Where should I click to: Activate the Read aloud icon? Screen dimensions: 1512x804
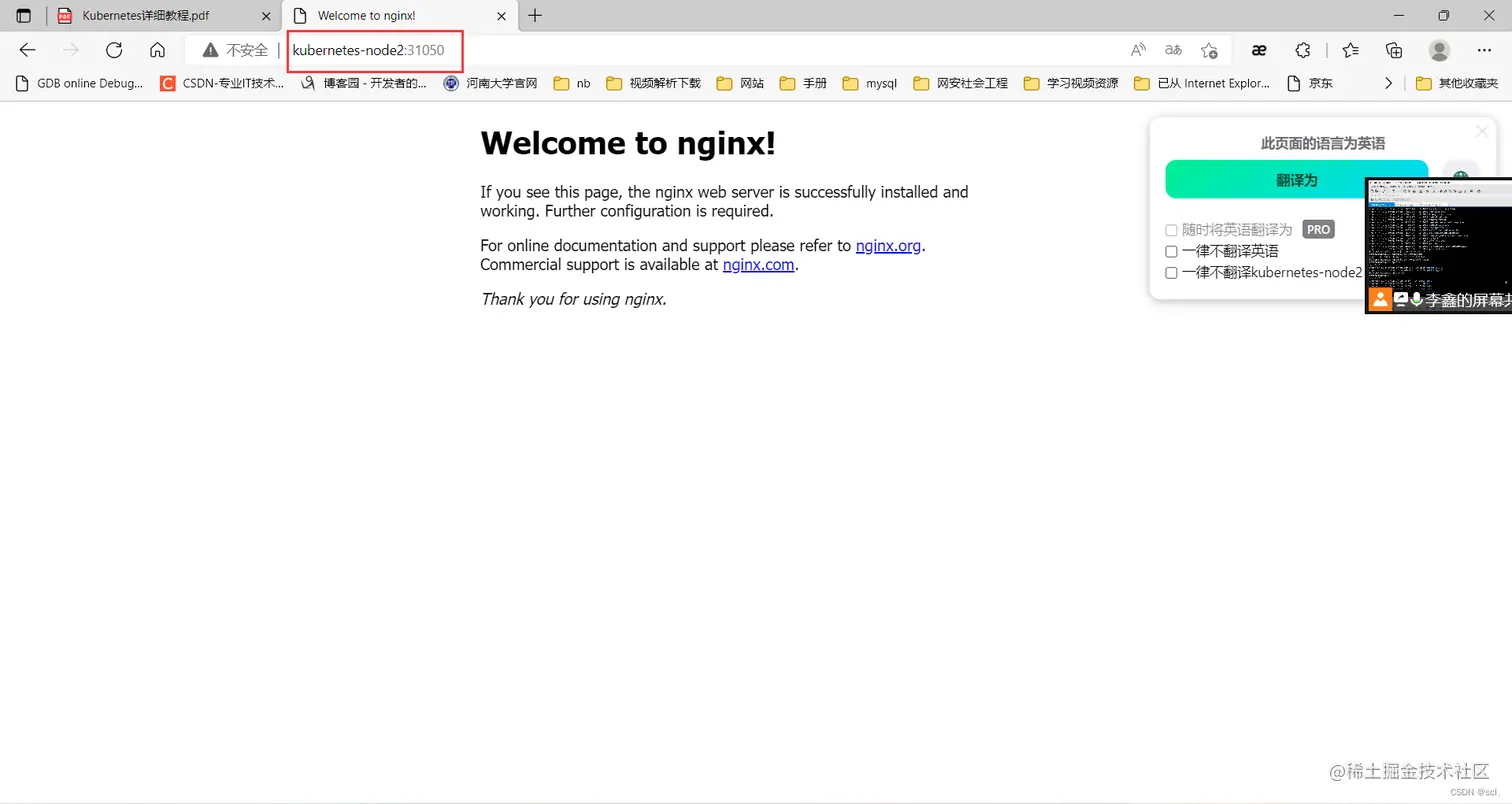(x=1138, y=50)
